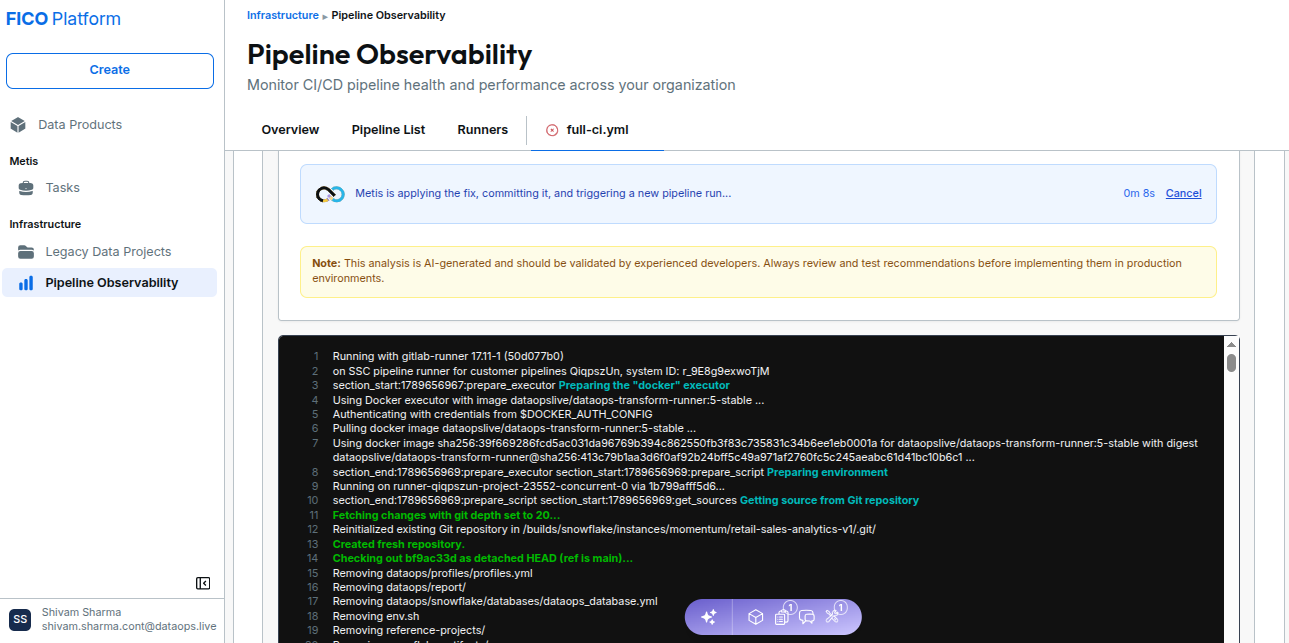Open the chat bubbles icon
1289x643 pixels.
point(807,617)
